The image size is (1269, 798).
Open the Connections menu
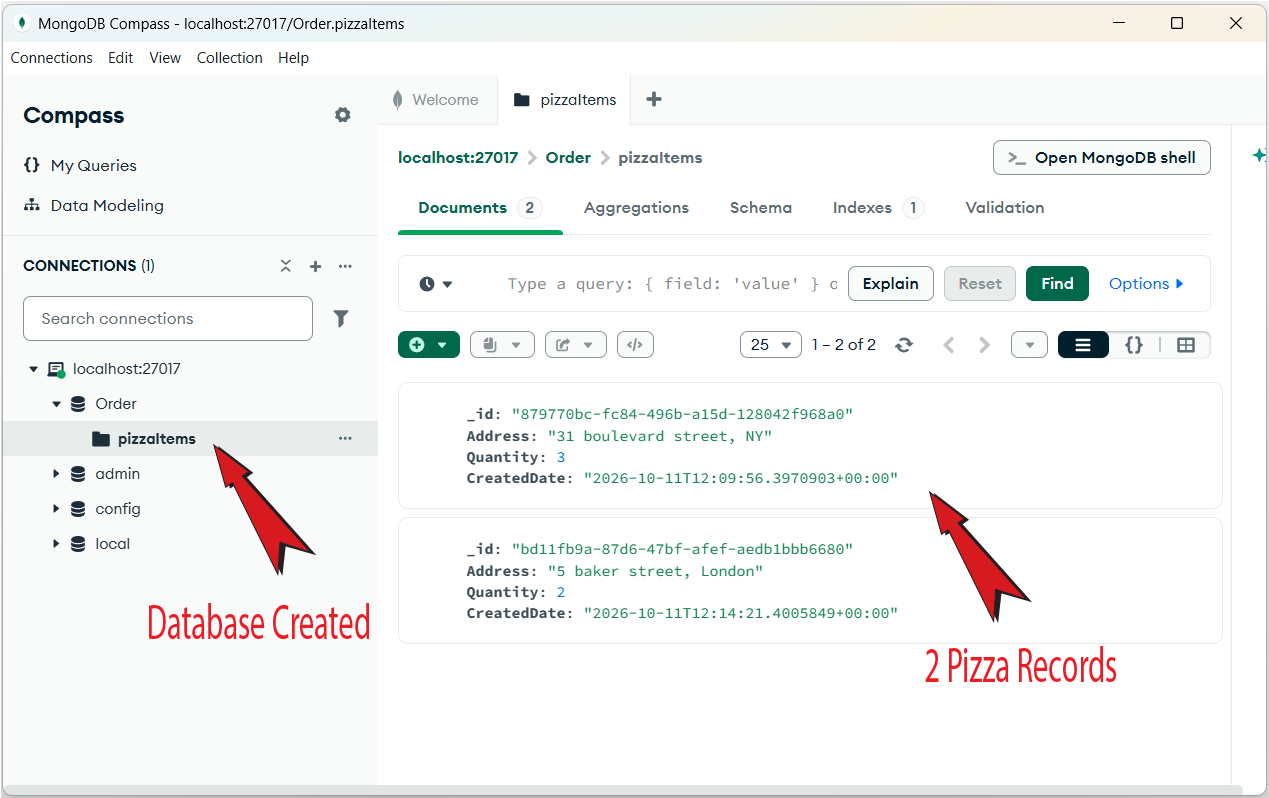[52, 58]
